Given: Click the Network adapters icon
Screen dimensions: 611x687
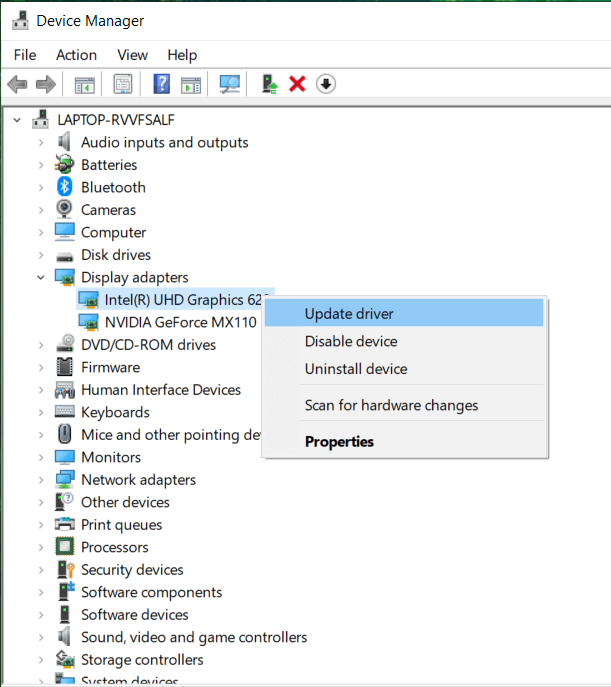Looking at the screenshot, I should click(x=65, y=479).
